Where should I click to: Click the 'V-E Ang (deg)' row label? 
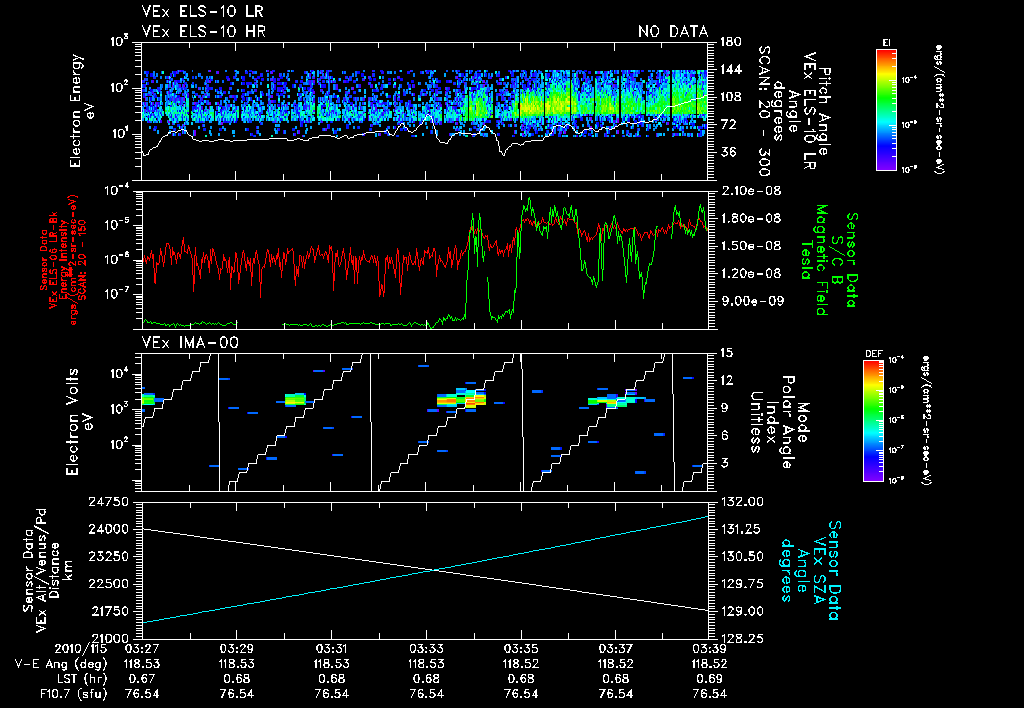tap(61, 664)
